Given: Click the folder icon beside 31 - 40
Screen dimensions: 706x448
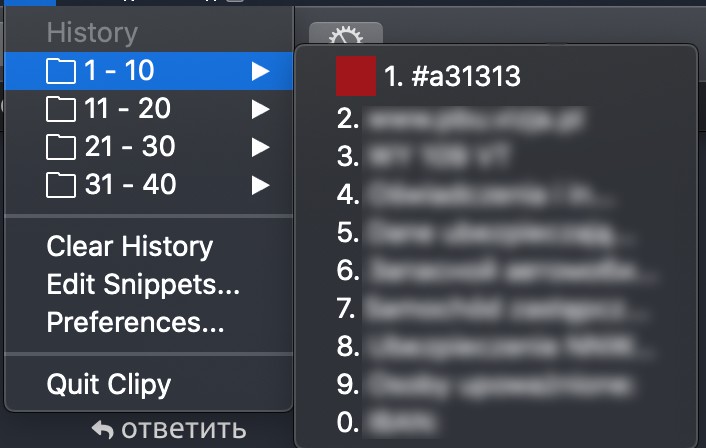Looking at the screenshot, I should tap(60, 185).
